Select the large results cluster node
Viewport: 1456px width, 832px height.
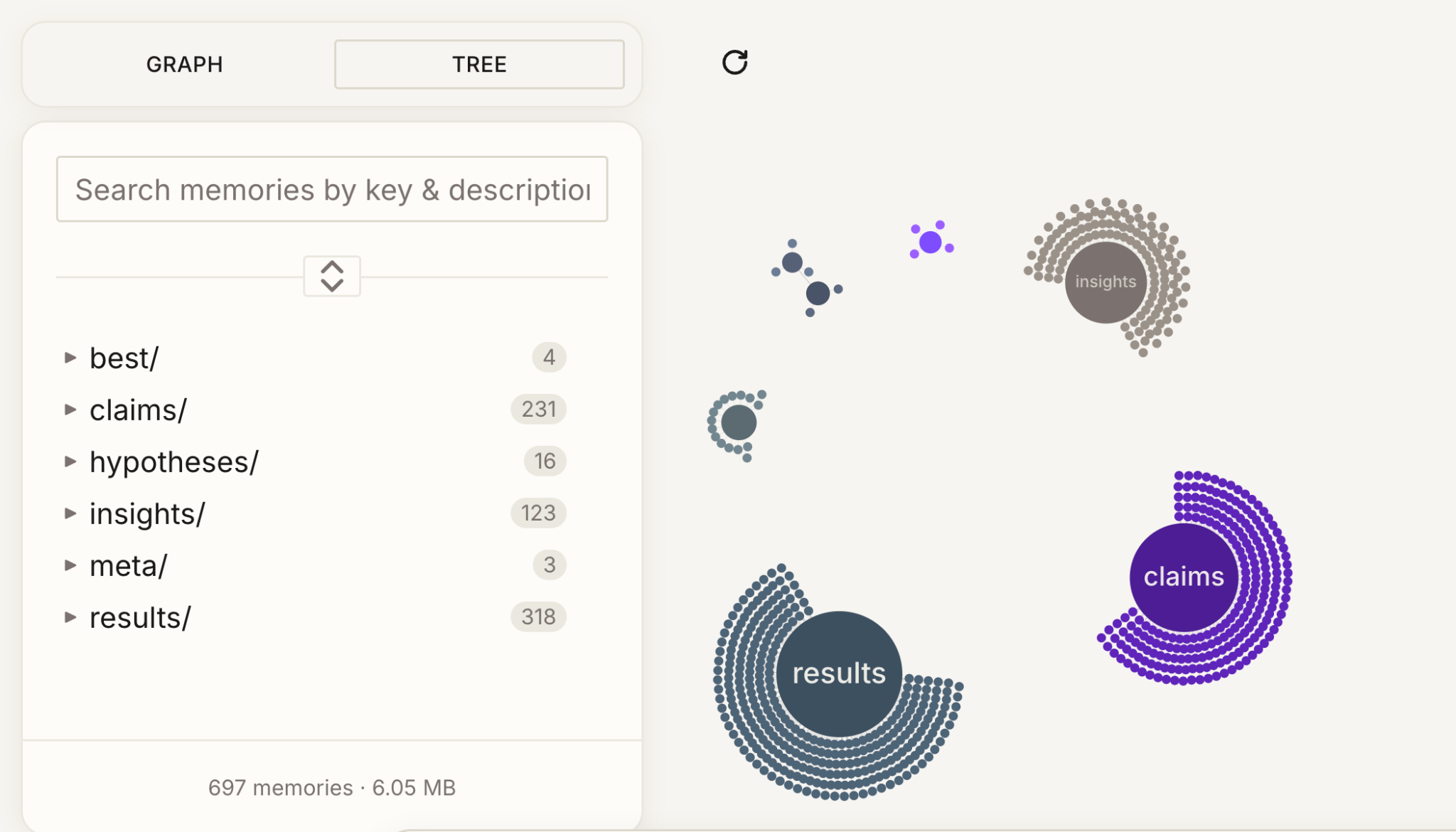pyautogui.click(x=839, y=673)
